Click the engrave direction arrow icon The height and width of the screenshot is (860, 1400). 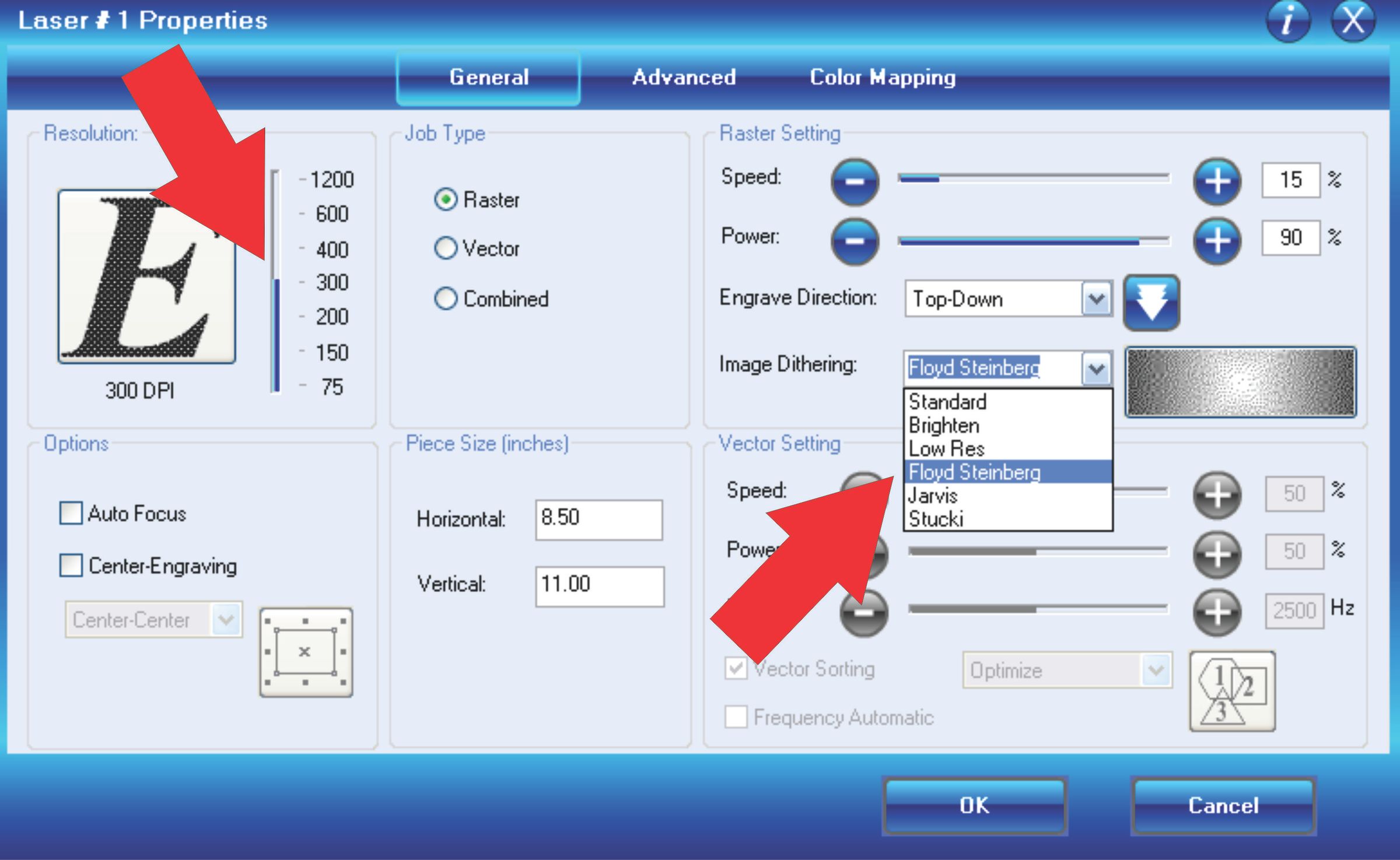(1151, 303)
